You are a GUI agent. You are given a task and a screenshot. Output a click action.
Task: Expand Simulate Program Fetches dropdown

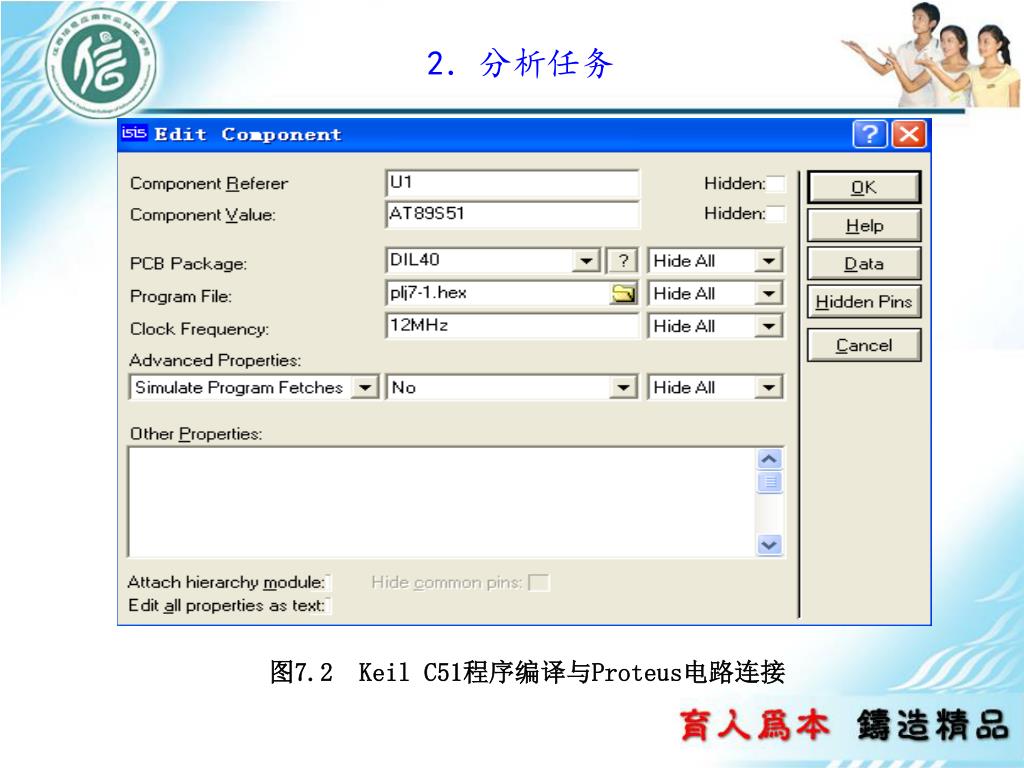pyautogui.click(x=365, y=387)
